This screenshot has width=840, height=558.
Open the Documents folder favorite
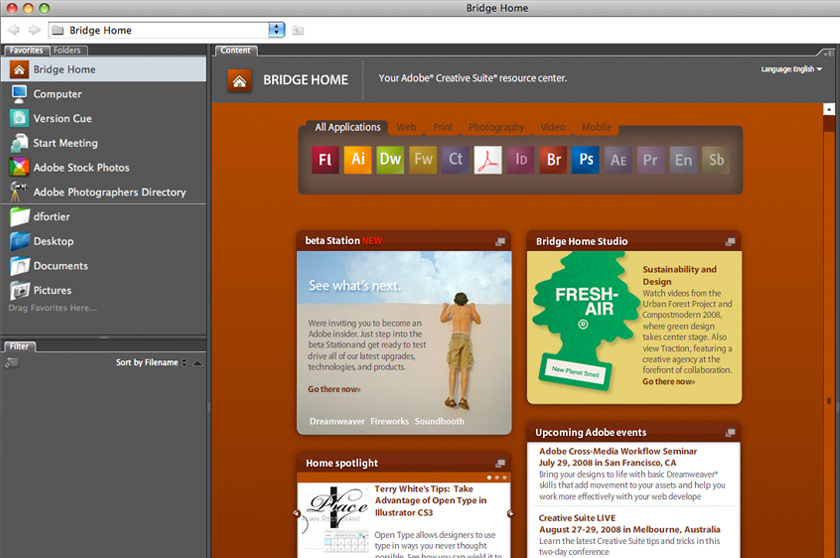[x=103, y=266]
